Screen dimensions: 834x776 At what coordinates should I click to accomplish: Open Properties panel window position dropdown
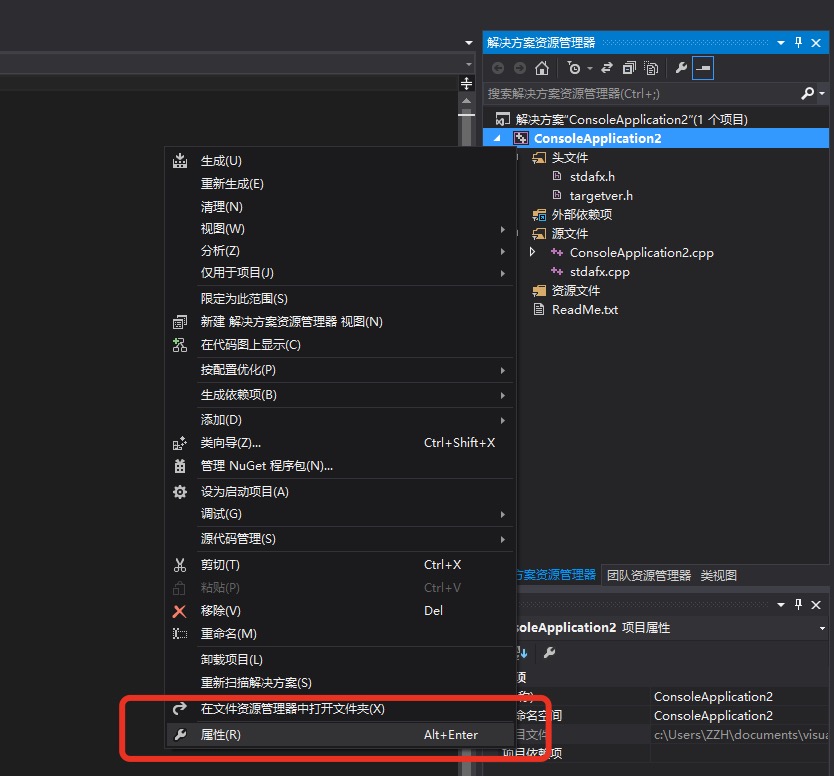pos(781,605)
